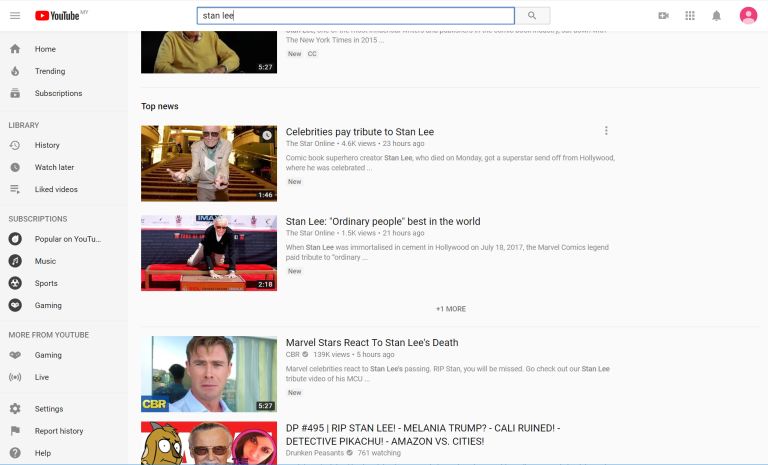This screenshot has width=768, height=465.
Task: Open Liked videos playlist
Action: point(58,189)
